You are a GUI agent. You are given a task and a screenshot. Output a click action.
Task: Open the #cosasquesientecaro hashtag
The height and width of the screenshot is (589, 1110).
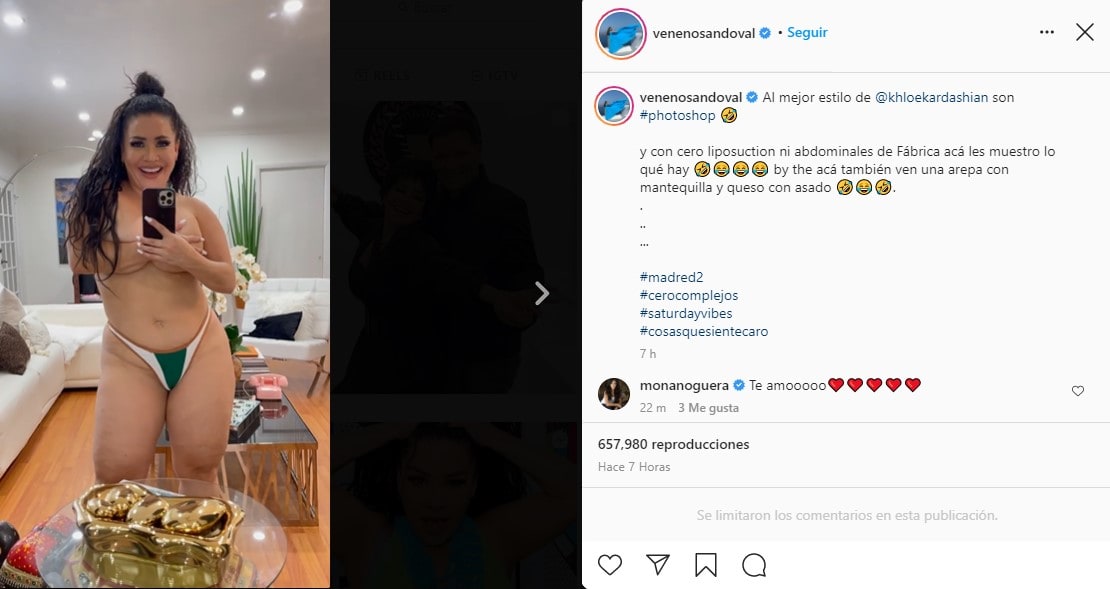pos(704,331)
